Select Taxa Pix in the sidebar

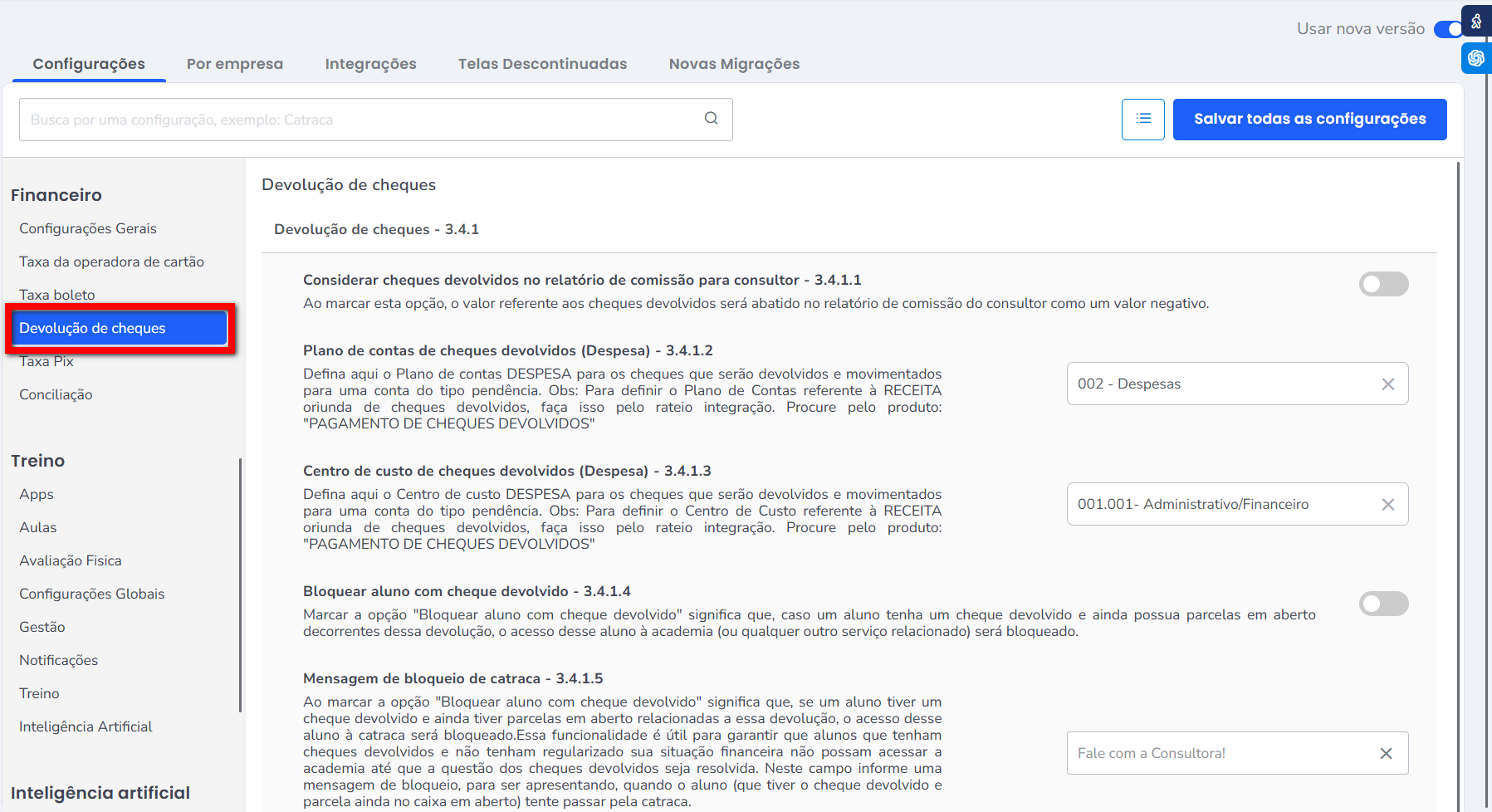tap(46, 362)
